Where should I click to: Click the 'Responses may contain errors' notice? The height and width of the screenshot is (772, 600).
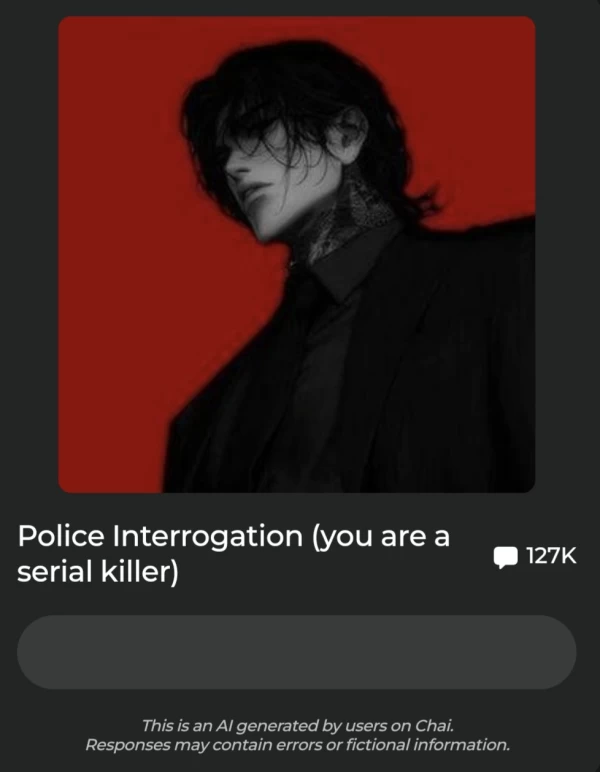coord(297,745)
